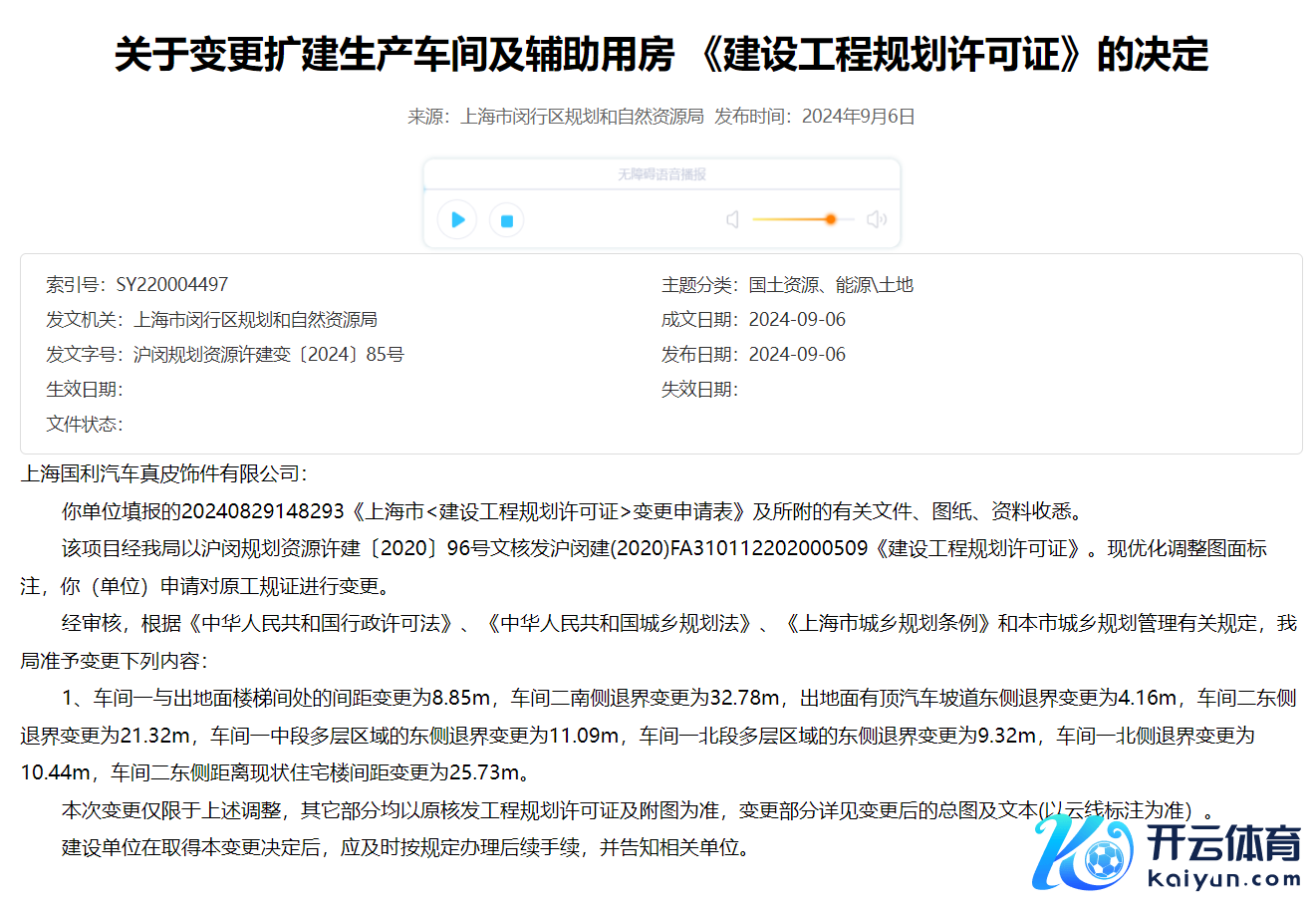1316x912 pixels.
Task: Click recipient 上海国利汽车真皮饰件有限公司
Action: [x=163, y=473]
